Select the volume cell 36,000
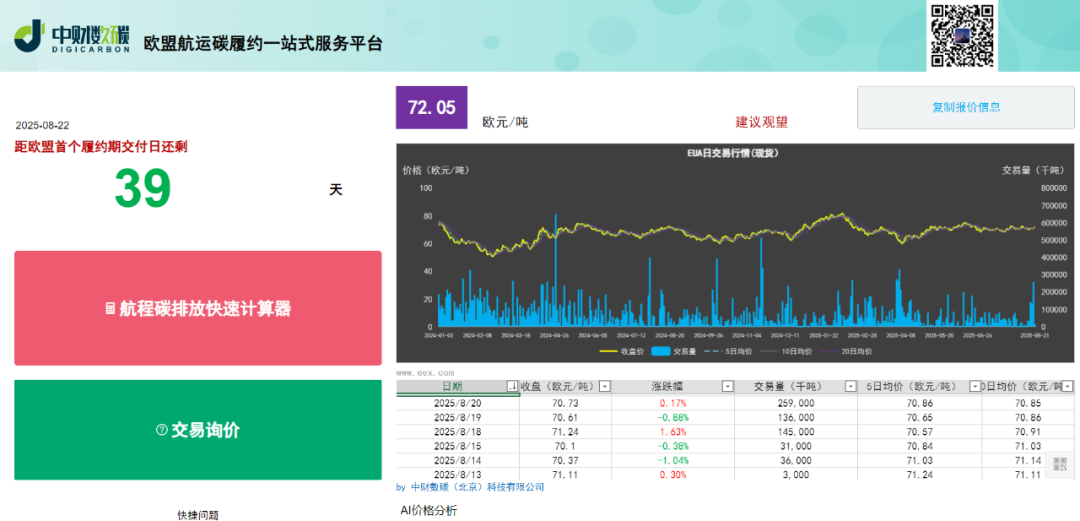The image size is (1080, 521). (796, 460)
